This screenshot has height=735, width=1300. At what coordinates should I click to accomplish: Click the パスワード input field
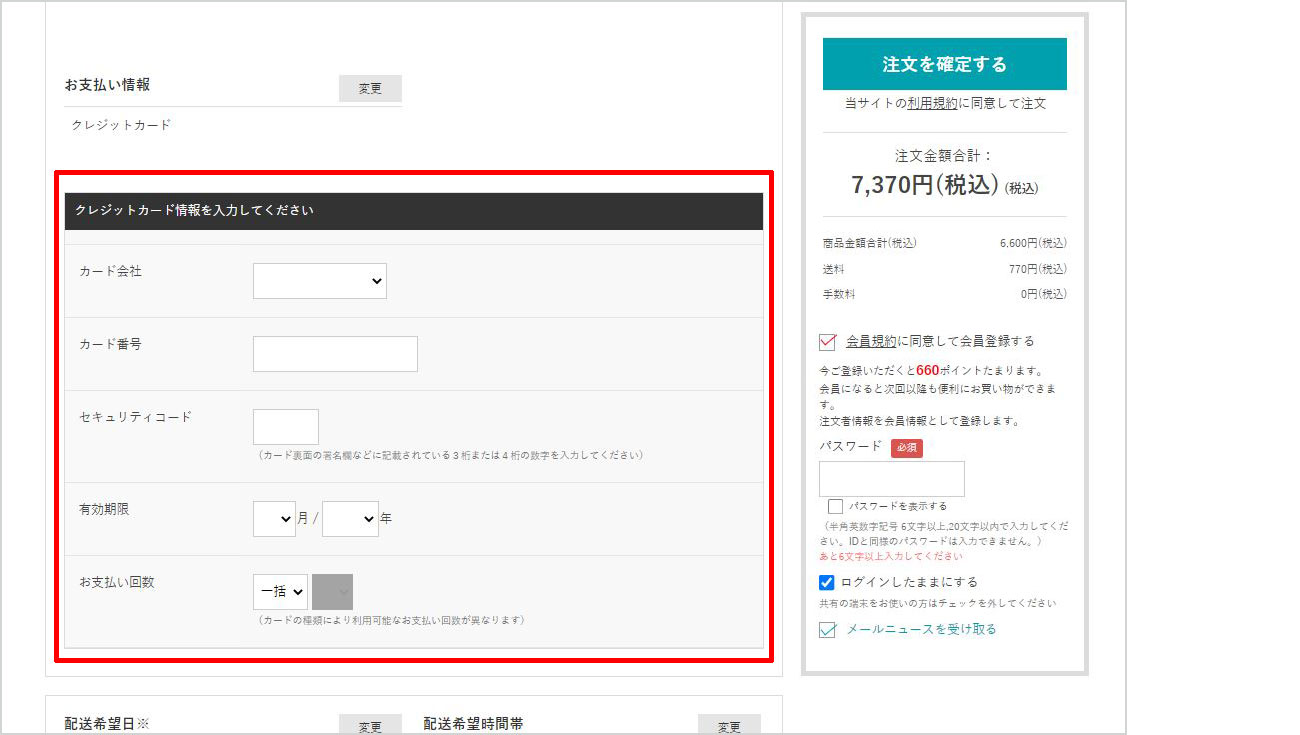(891, 479)
